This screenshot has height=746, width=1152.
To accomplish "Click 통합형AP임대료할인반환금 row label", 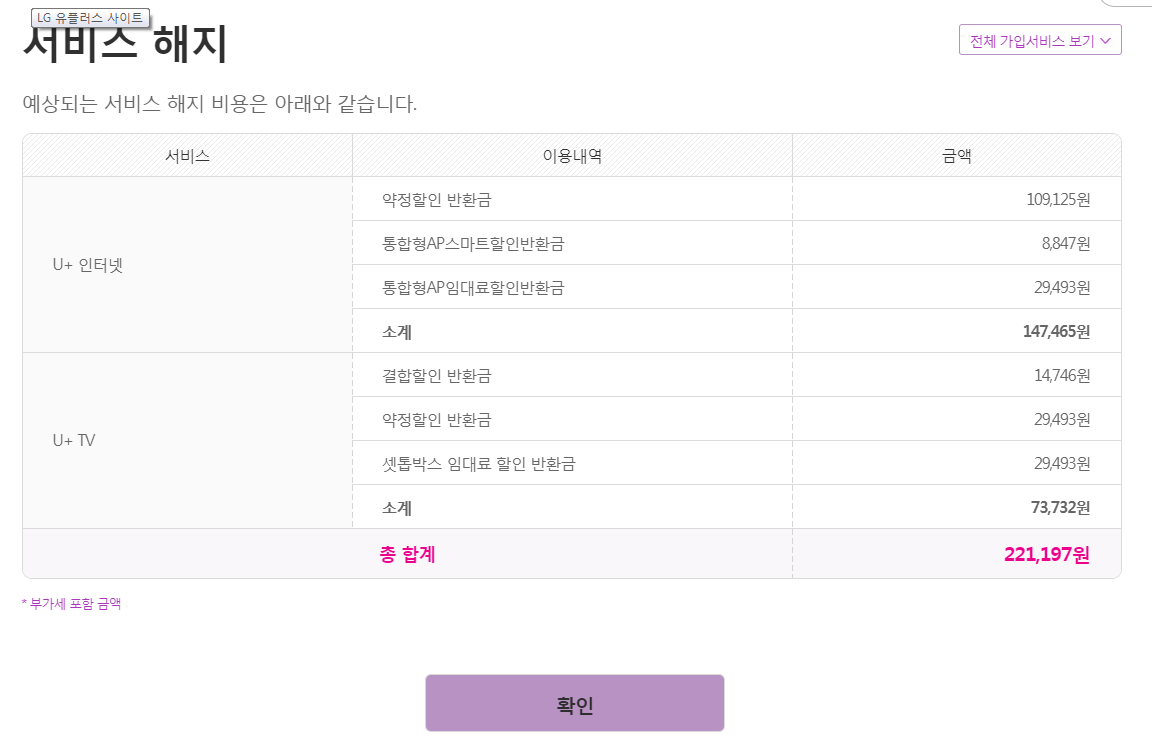I will pyautogui.click(x=473, y=287).
